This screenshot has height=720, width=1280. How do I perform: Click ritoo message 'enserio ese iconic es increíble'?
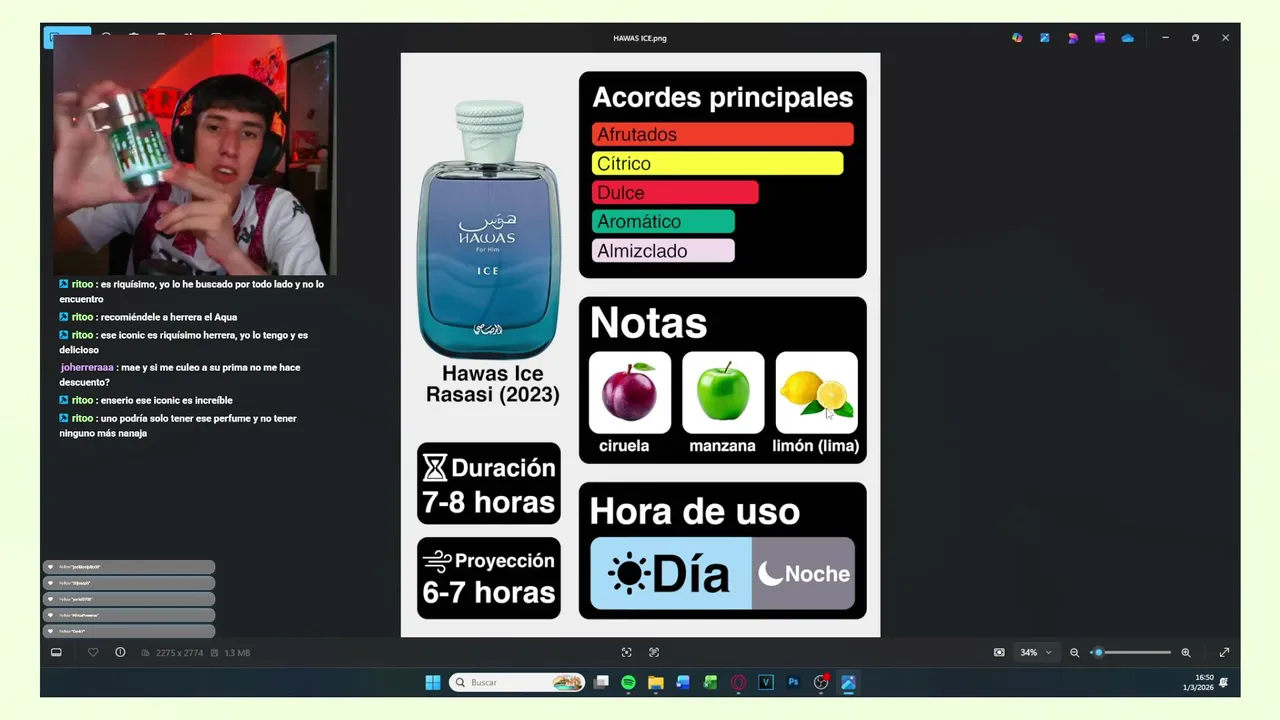click(146, 400)
